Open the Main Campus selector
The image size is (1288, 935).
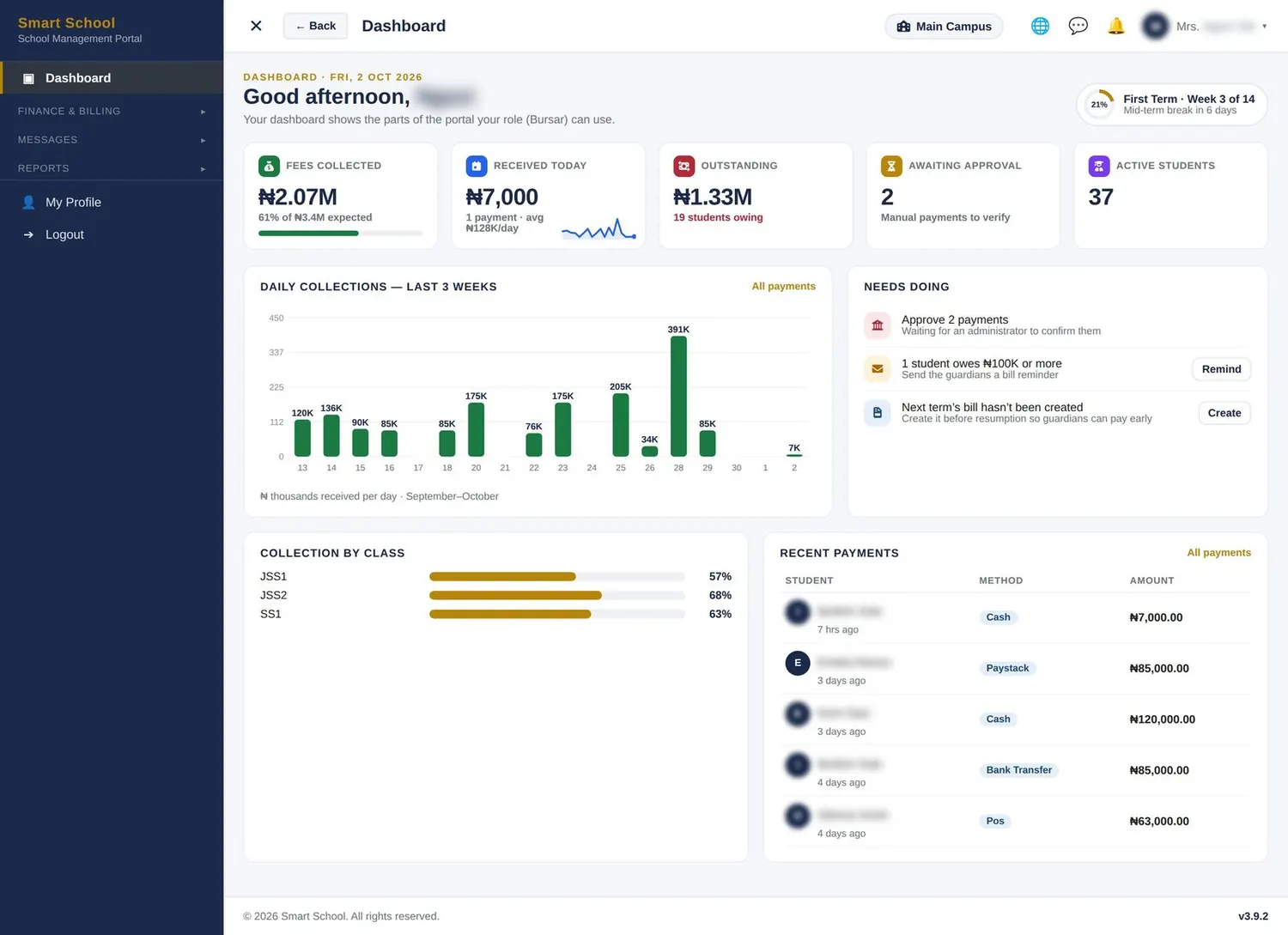[x=944, y=27]
